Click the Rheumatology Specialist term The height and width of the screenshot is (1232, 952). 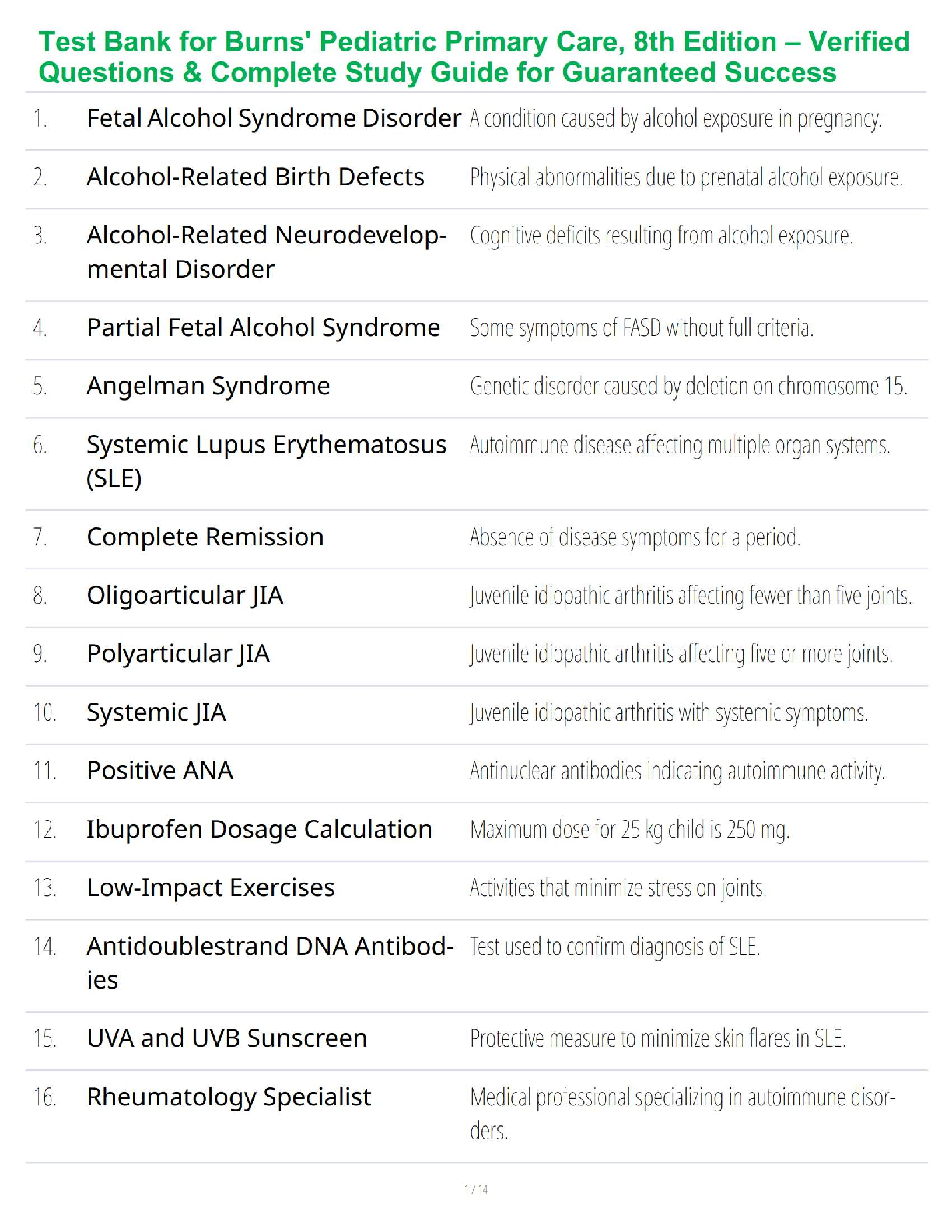[x=229, y=1097]
